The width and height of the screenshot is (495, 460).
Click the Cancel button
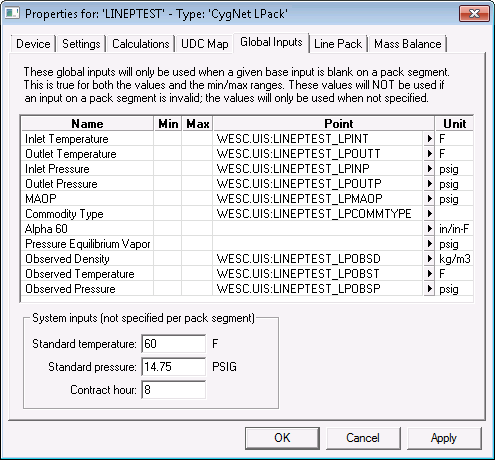tap(363, 438)
